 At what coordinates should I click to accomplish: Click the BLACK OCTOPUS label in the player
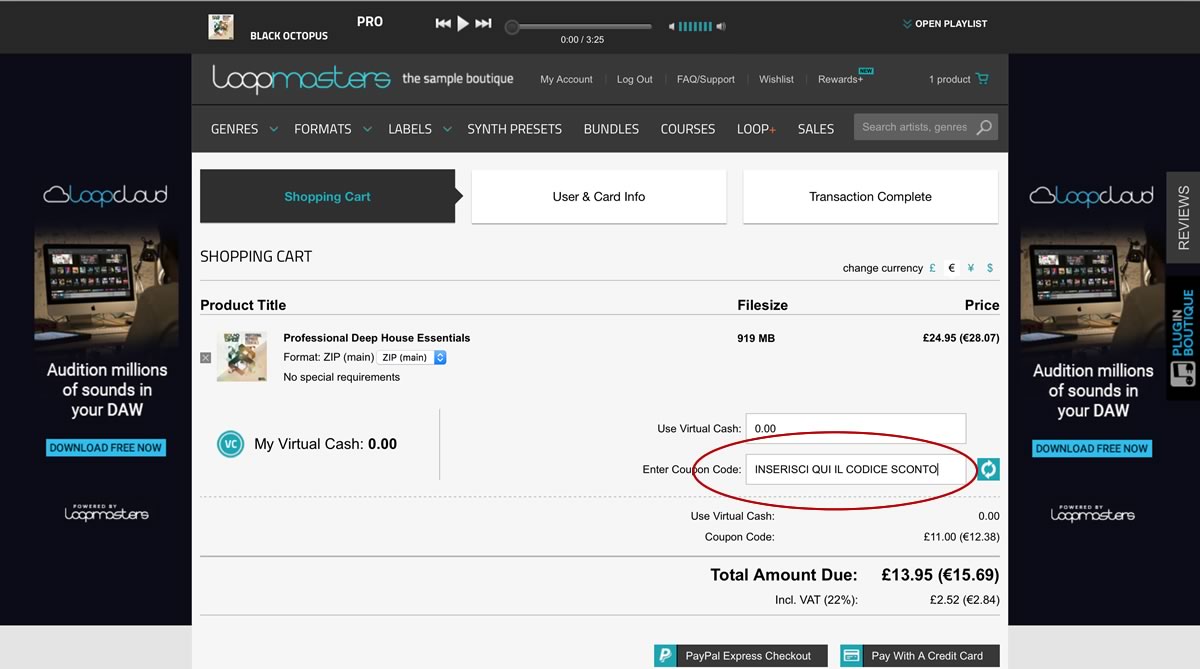pyautogui.click(x=291, y=36)
